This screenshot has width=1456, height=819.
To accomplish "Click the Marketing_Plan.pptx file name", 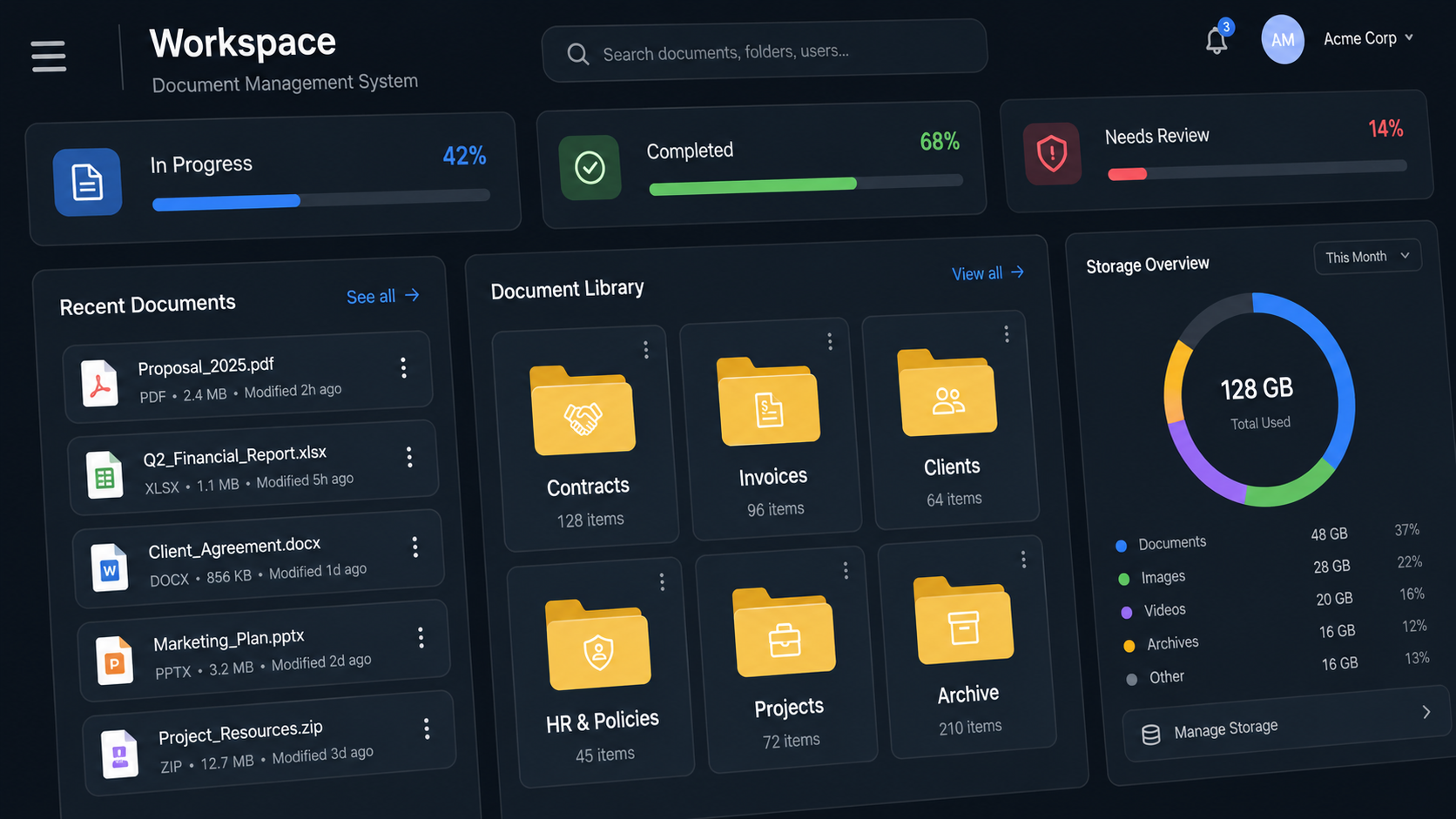I will 229,641.
